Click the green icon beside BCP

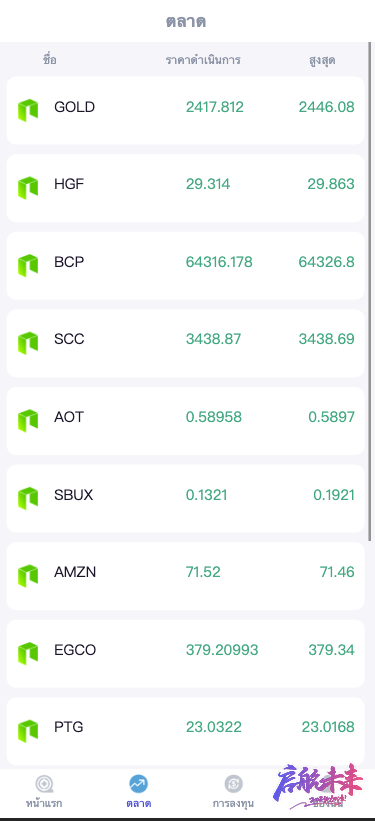(x=28, y=265)
